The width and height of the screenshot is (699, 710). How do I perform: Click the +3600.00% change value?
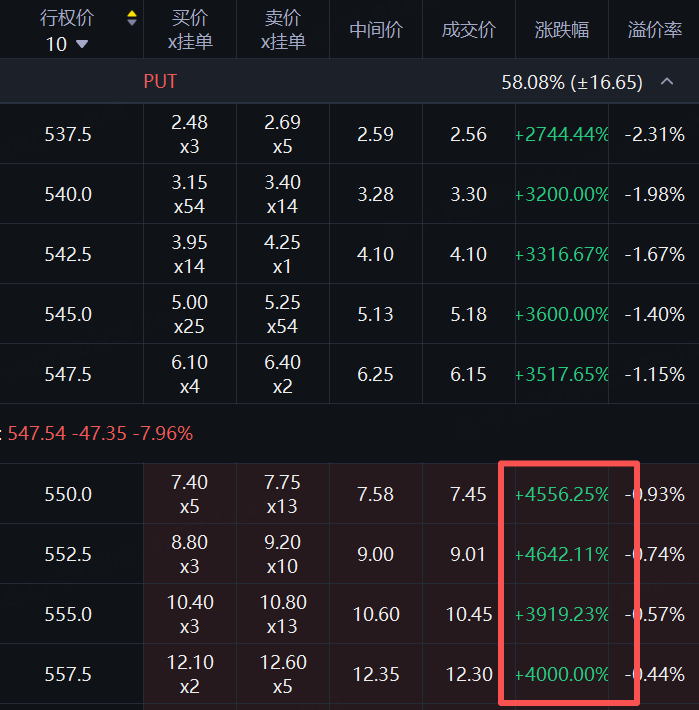point(562,314)
